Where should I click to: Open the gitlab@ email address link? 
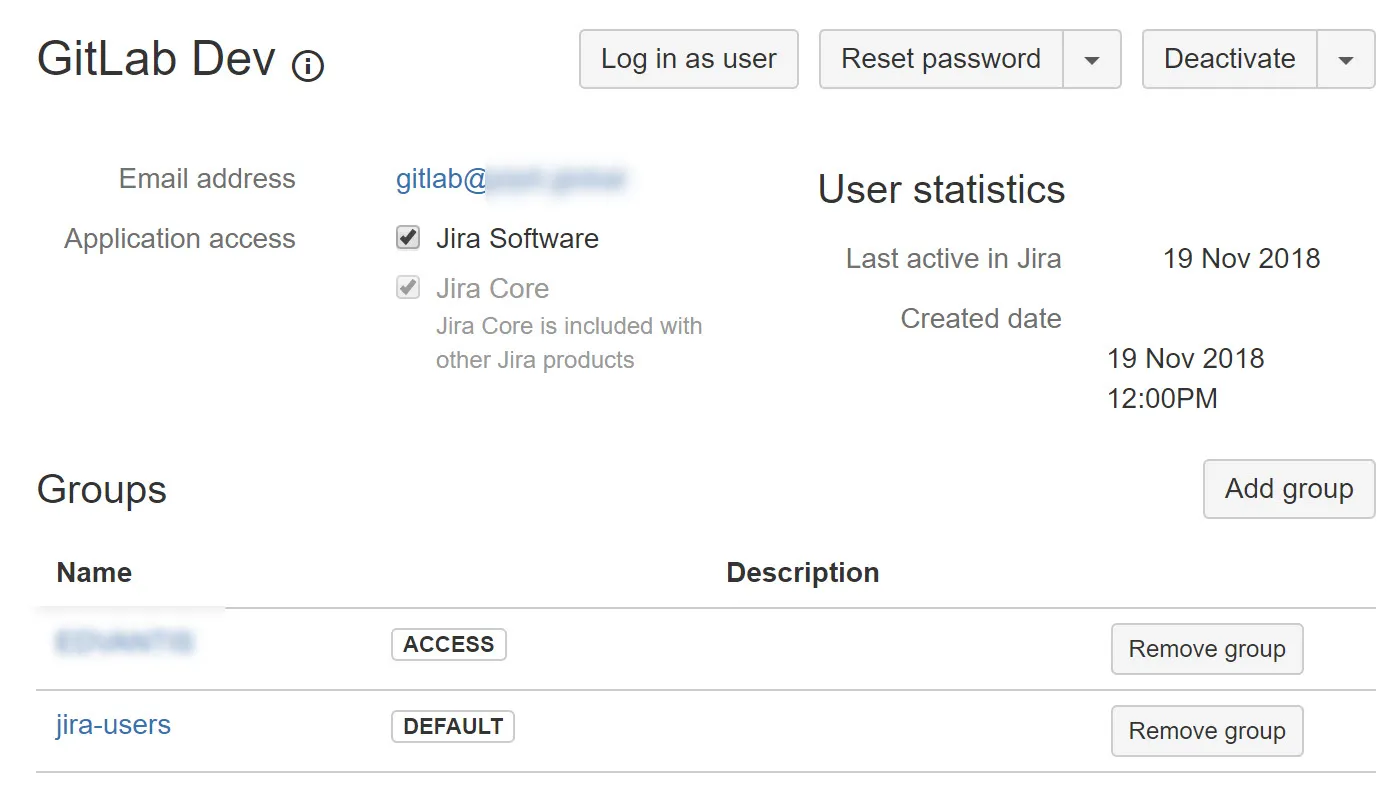[x=511, y=179]
